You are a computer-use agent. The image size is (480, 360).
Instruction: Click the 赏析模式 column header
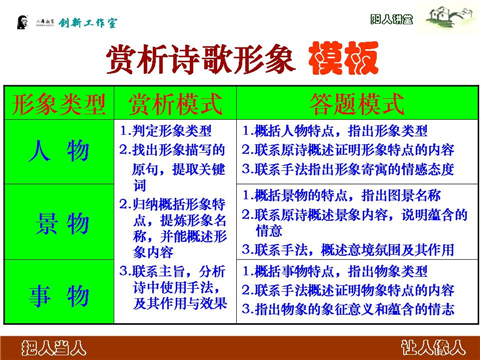[x=175, y=104]
